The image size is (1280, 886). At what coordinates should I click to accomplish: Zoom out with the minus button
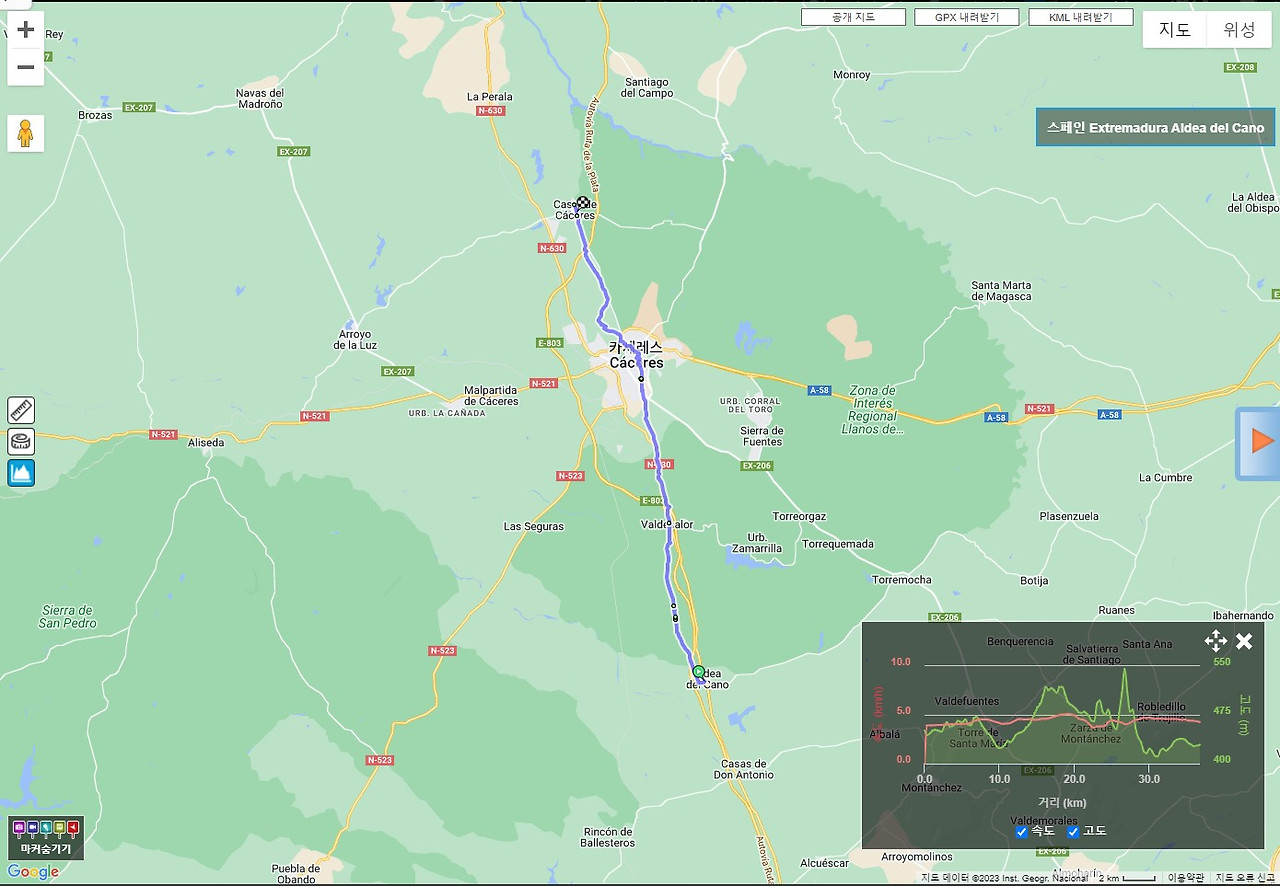click(x=26, y=67)
